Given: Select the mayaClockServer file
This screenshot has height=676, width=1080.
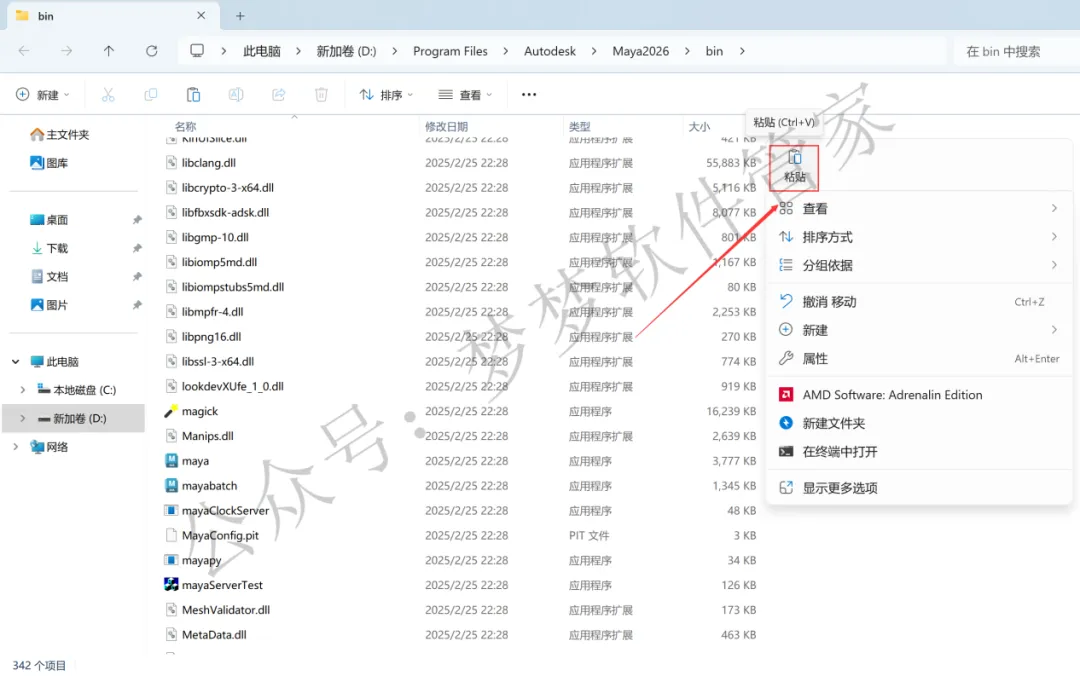Looking at the screenshot, I should 225,511.
